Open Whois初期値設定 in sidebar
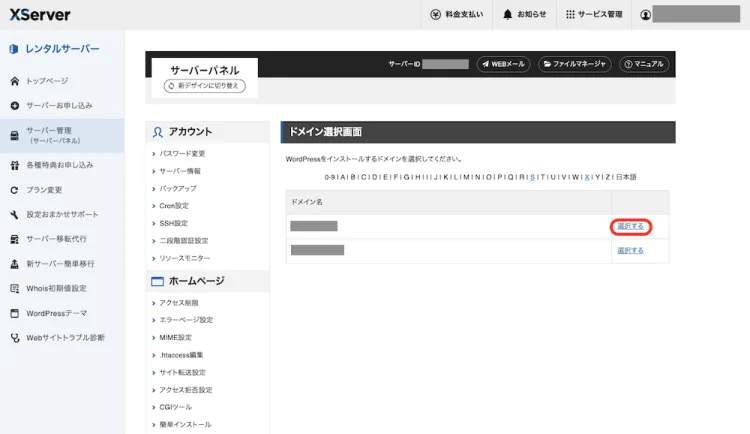This screenshot has height=434, width=750. coord(56,289)
